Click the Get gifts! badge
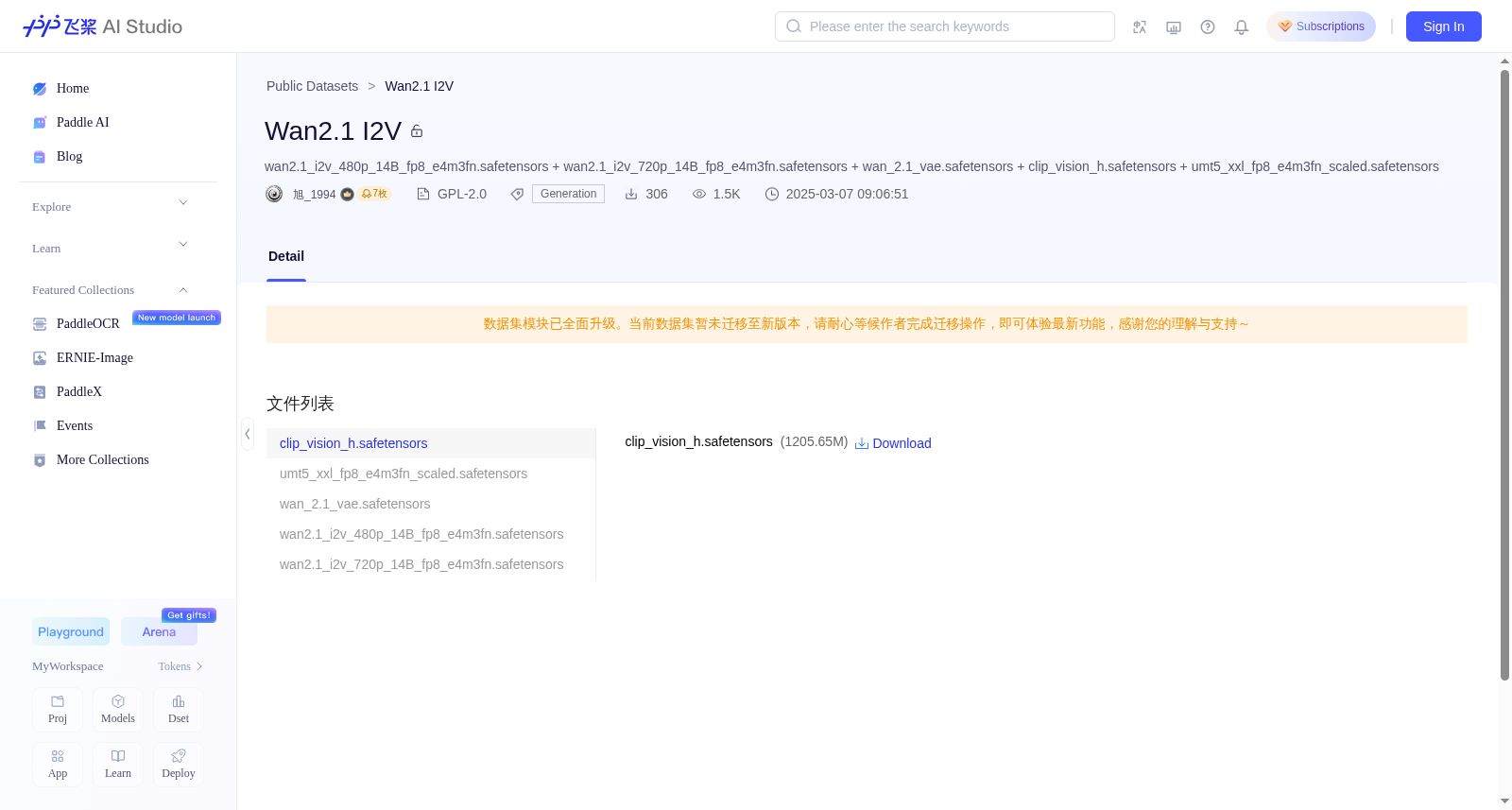Image resolution: width=1512 pixels, height=810 pixels. [x=189, y=615]
